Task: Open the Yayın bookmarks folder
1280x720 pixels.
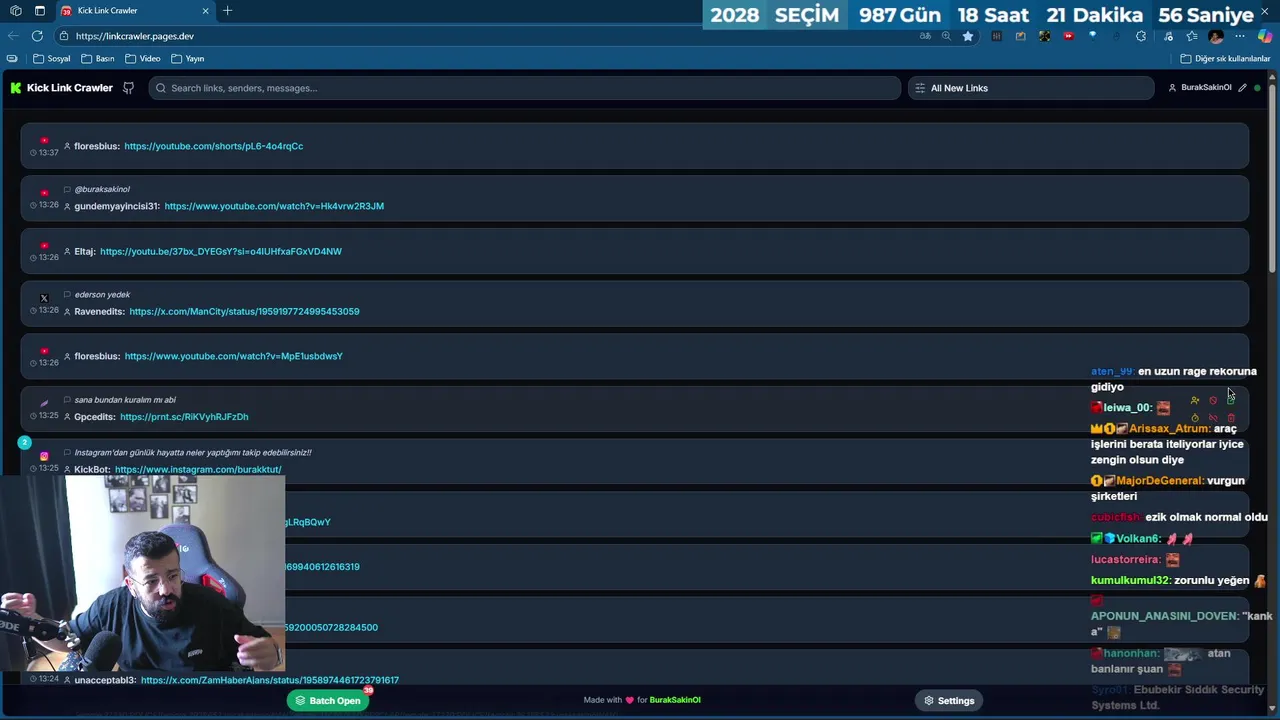Action: point(188,59)
